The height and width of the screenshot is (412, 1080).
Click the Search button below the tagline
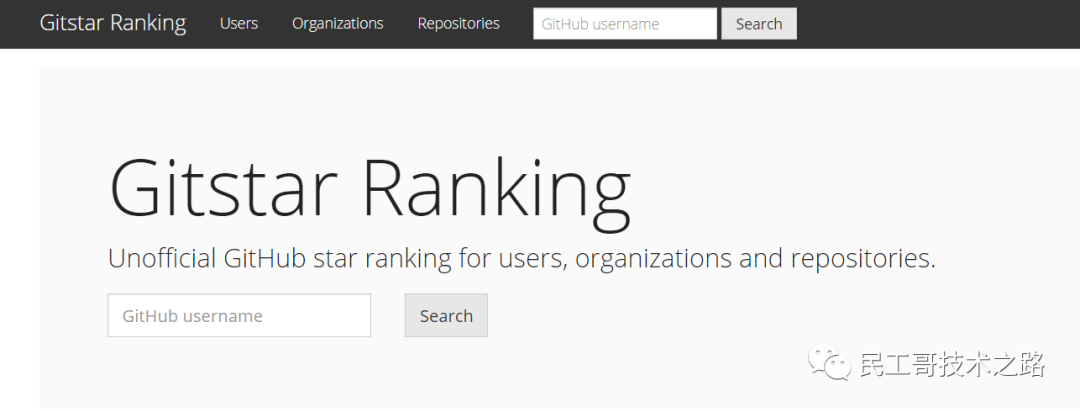tap(446, 316)
